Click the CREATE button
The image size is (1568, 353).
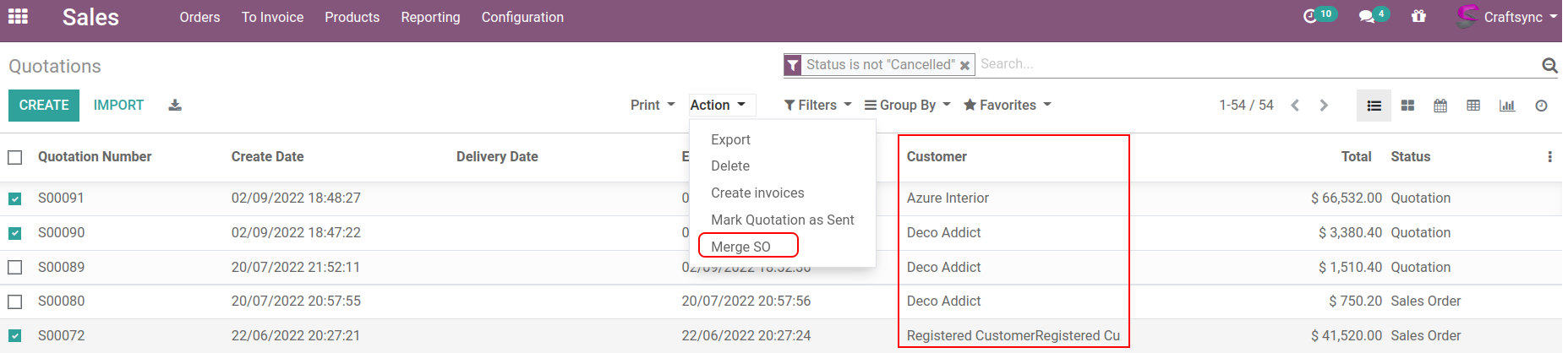click(x=44, y=106)
